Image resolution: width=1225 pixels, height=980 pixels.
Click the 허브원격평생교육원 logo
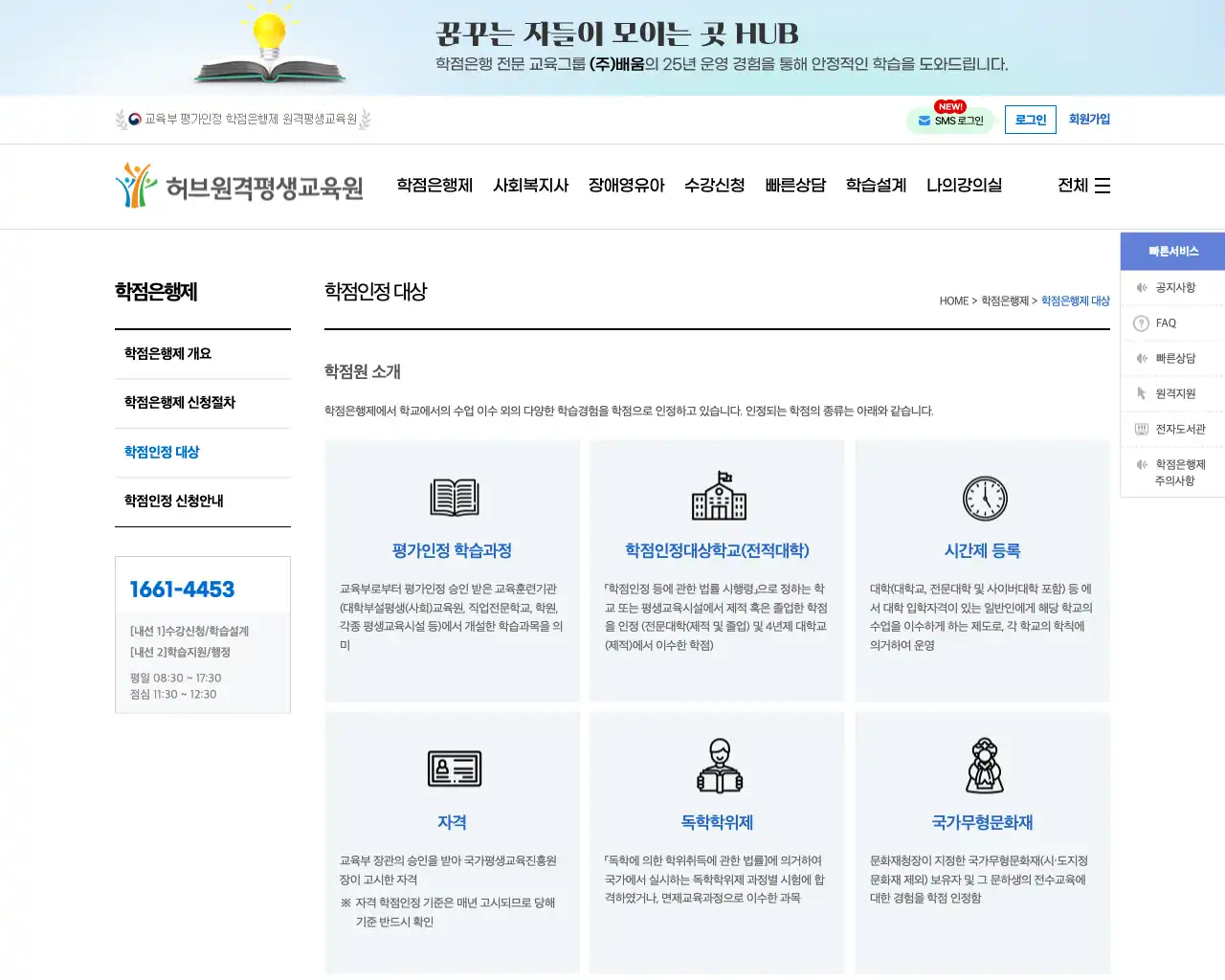[239, 186]
